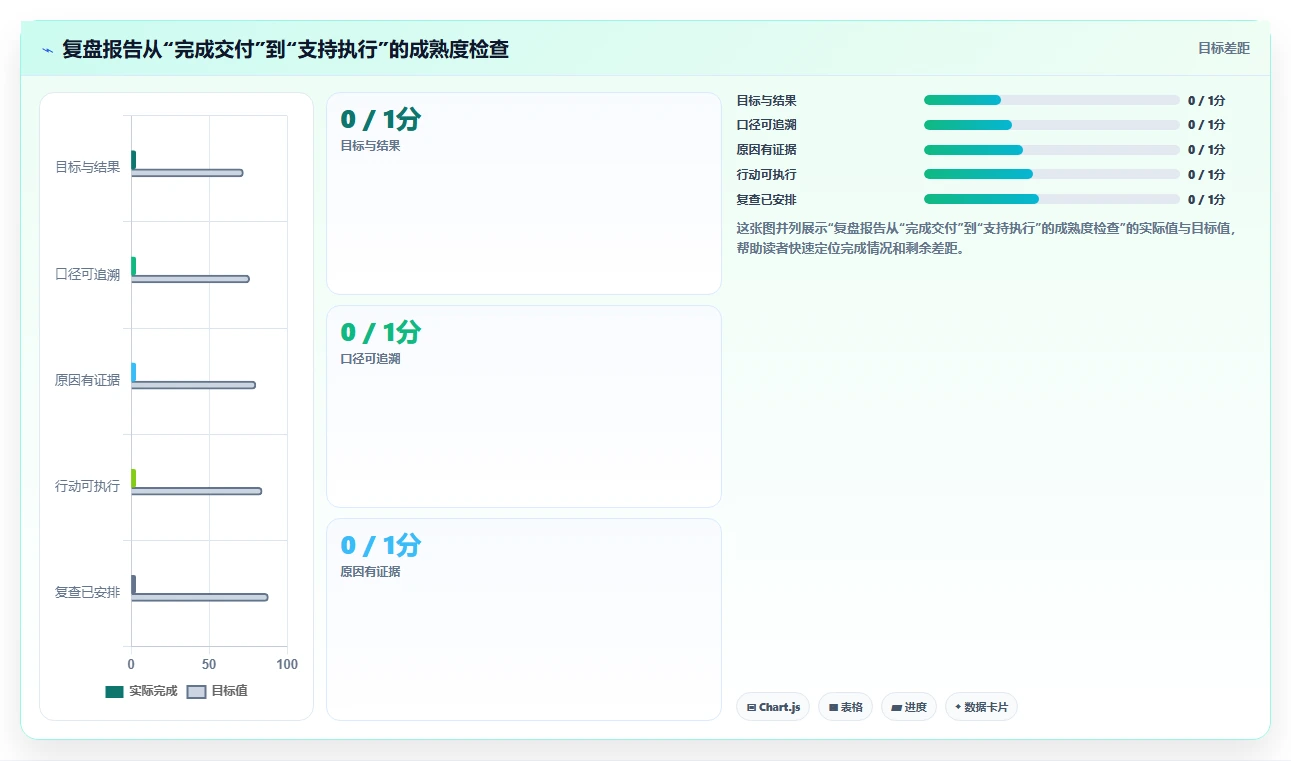Click the chart axis label 复查已安排
Image resolution: width=1291 pixels, height=761 pixels.
pyautogui.click(x=87, y=592)
